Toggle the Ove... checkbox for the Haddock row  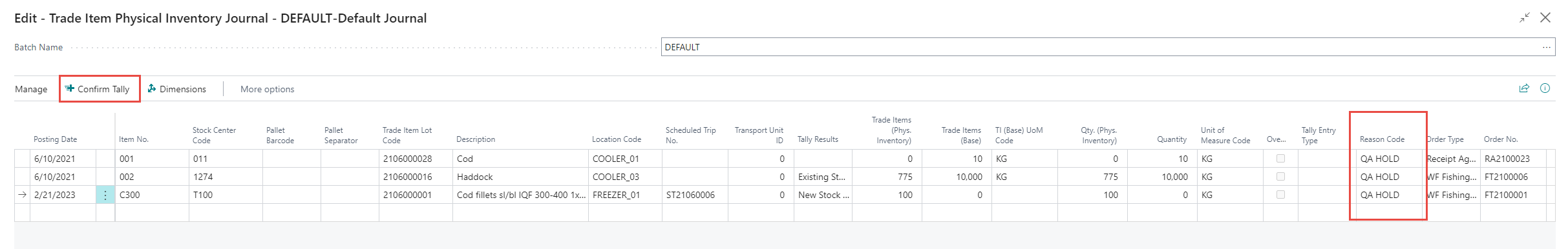pyautogui.click(x=1280, y=176)
